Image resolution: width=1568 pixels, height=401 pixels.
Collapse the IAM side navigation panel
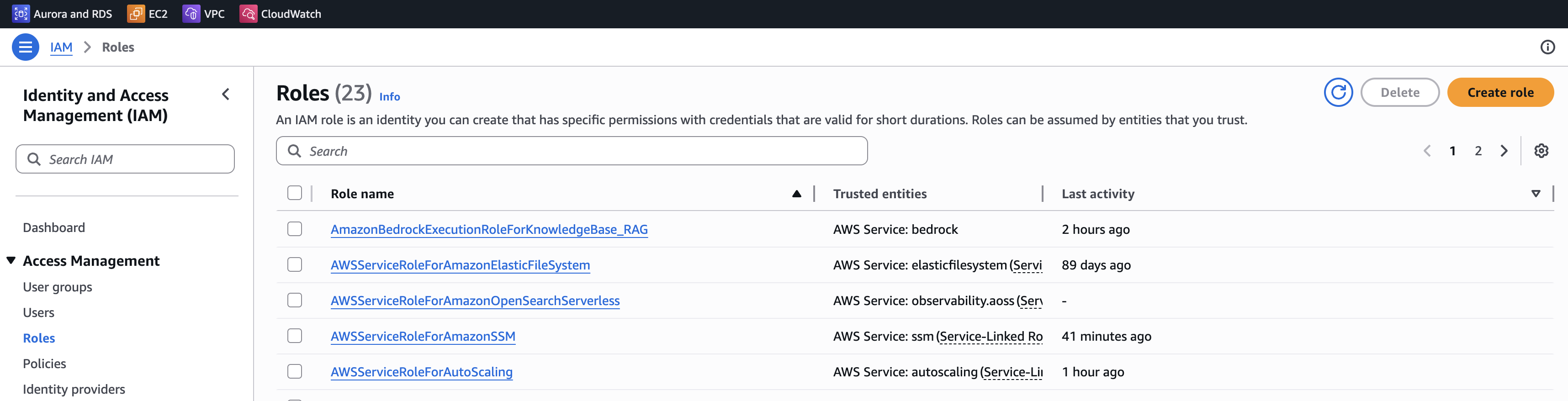(226, 95)
